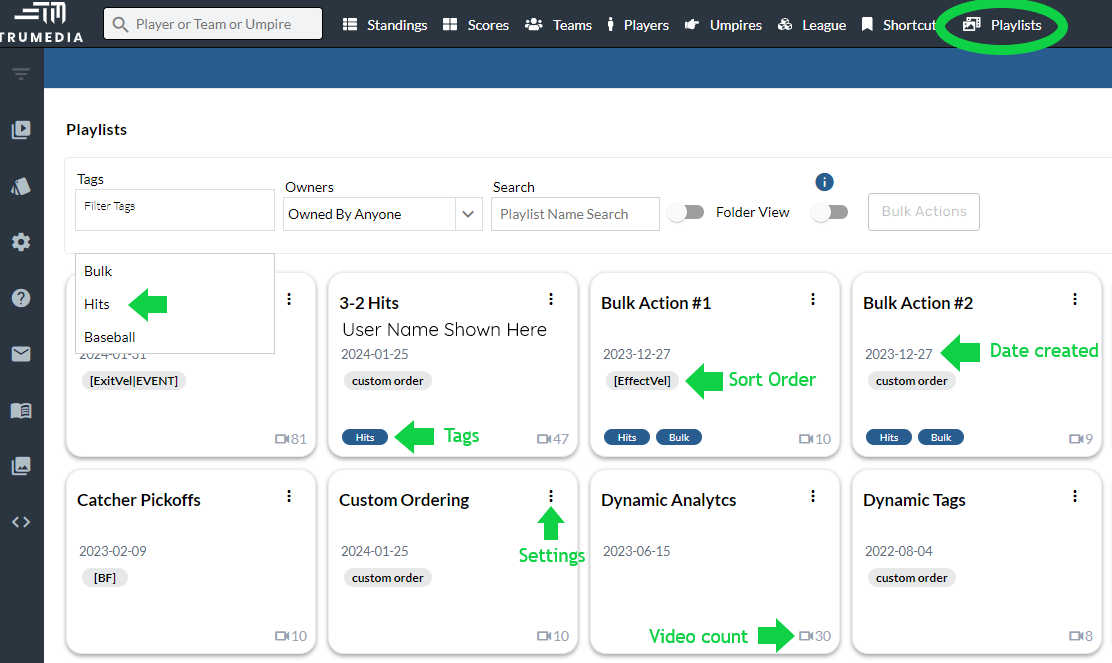Screen dimensions: 1112x663
Task: Open the mail envelope icon in sidebar
Action: (x=21, y=354)
